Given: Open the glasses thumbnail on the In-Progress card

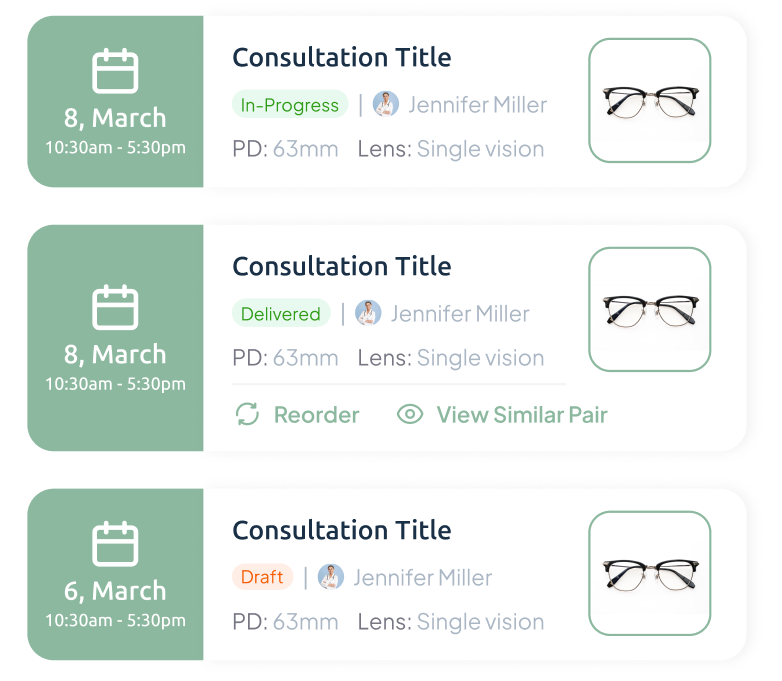Looking at the screenshot, I should click(649, 100).
